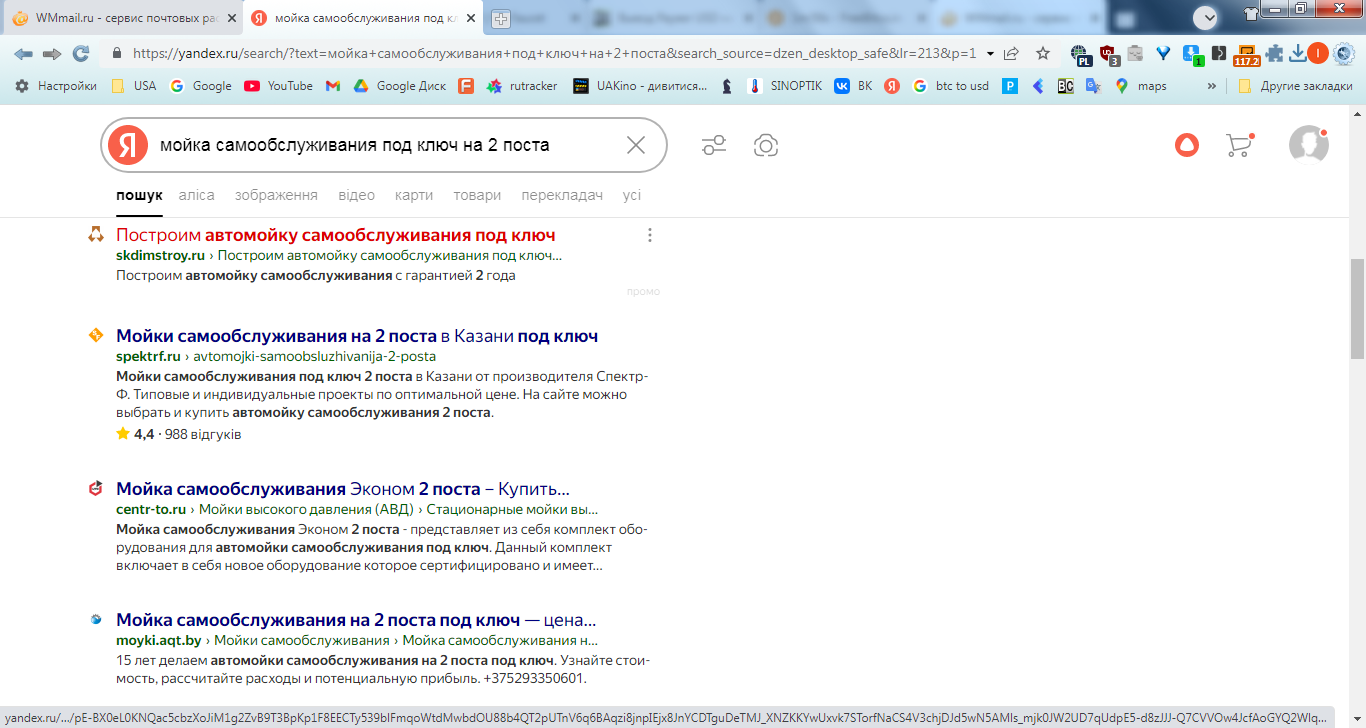Image resolution: width=1366 pixels, height=728 pixels.
Task: Open the Extensions puzzle piece menu
Action: (1274, 54)
